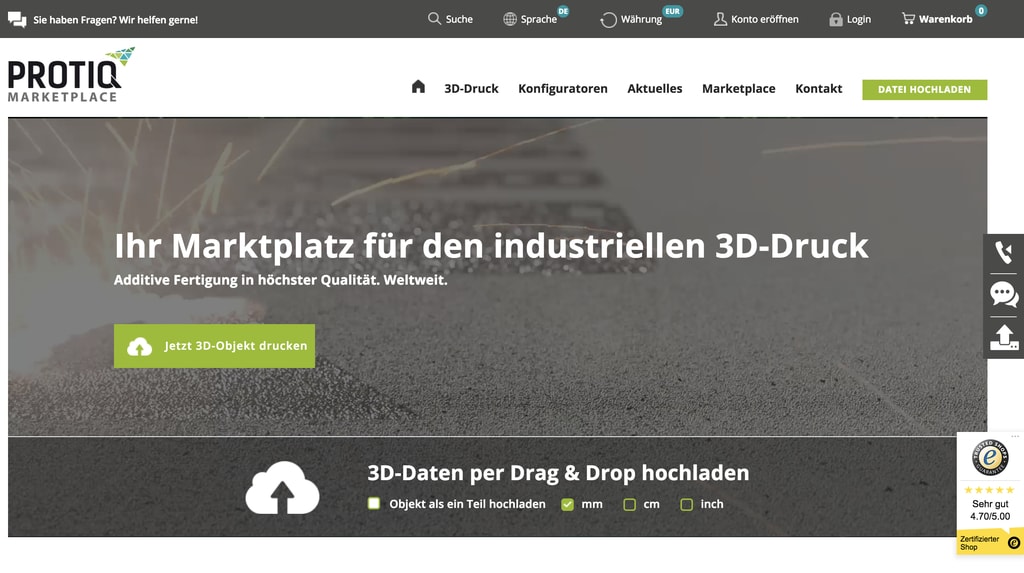Open the Währung currency dropdown
The height and width of the screenshot is (573, 1024).
[631, 19]
